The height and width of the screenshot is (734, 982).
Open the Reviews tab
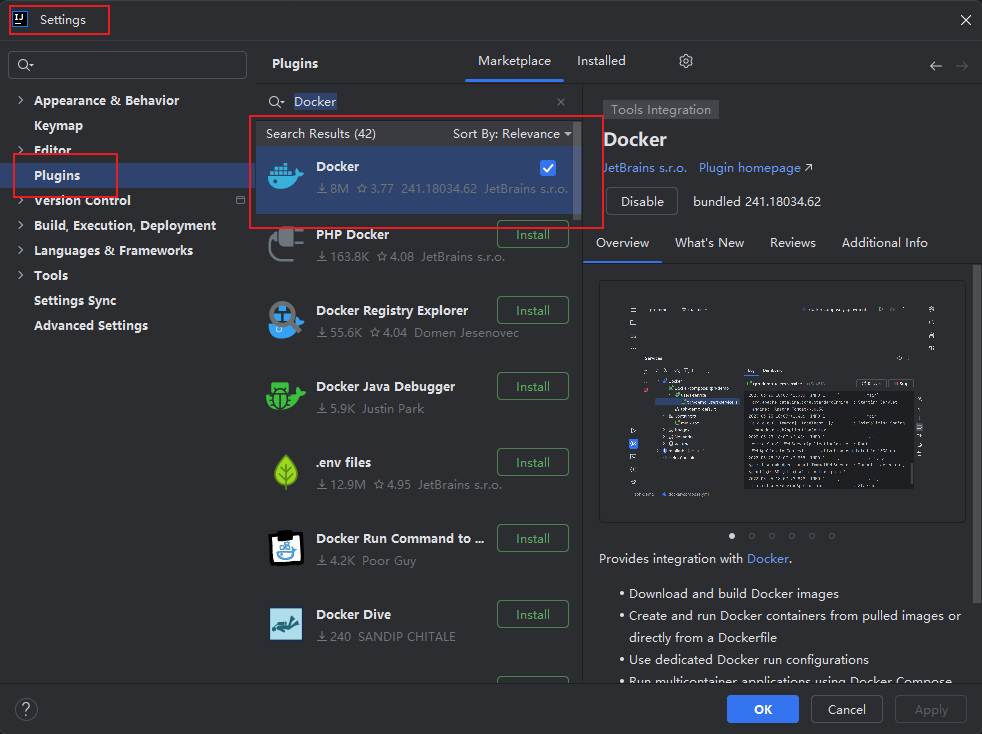[x=793, y=242]
